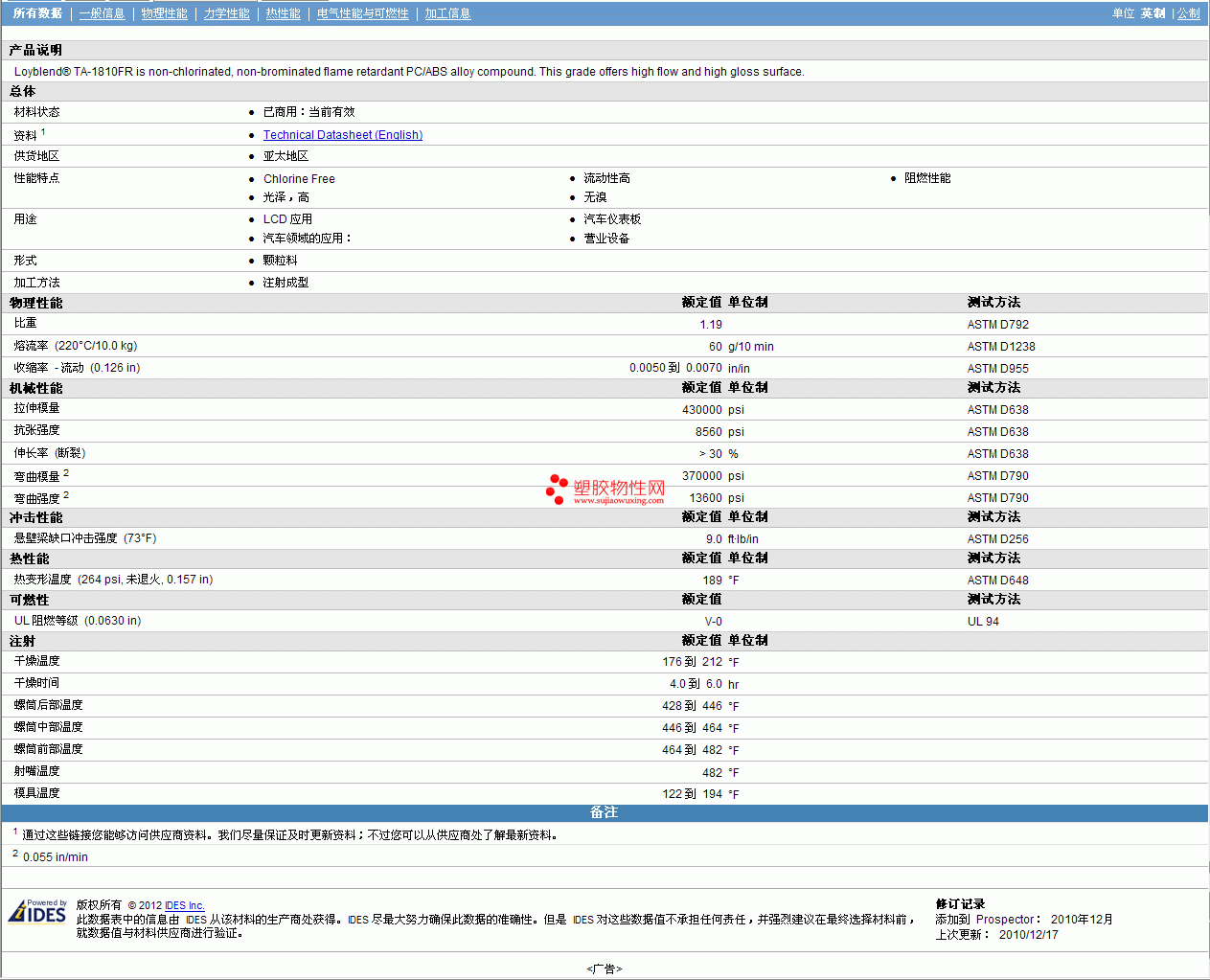Switch to the 一般信息 tab
Screen dimensions: 1210x980
coord(103,13)
